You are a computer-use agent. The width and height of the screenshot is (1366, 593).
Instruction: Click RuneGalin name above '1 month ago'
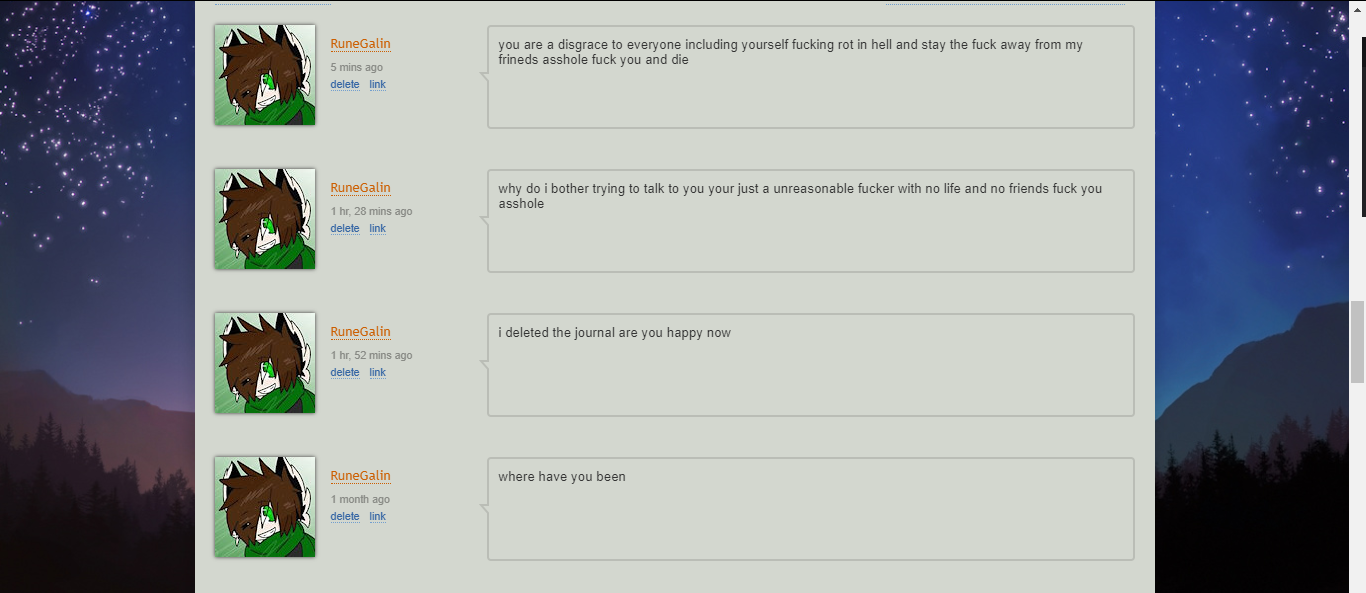pyautogui.click(x=360, y=476)
